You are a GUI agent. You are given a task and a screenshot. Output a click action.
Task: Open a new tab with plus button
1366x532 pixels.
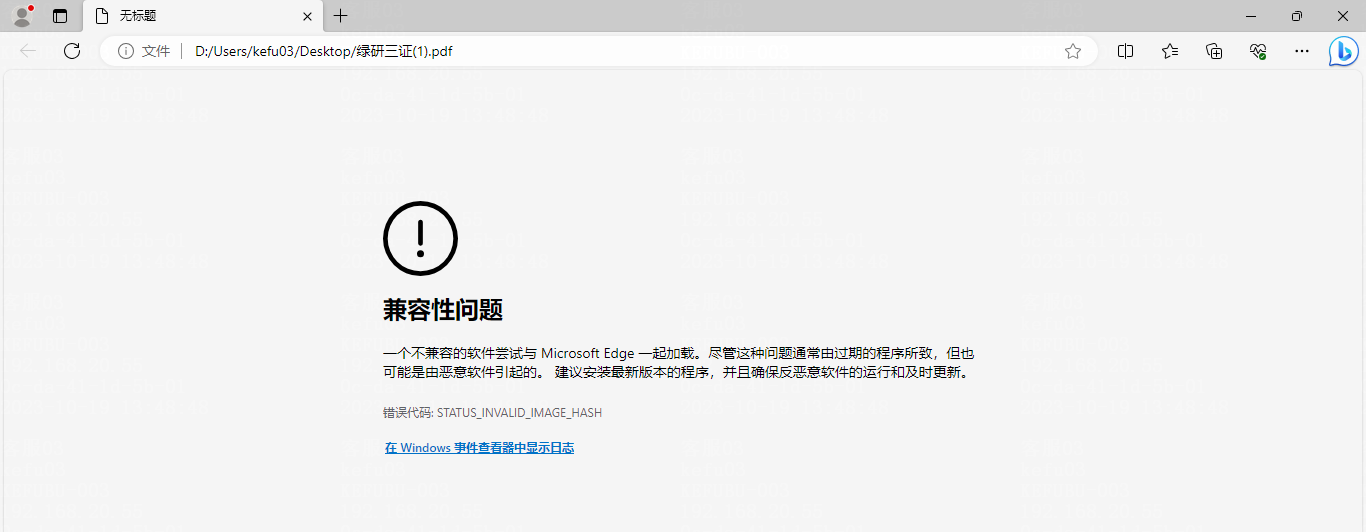341,16
